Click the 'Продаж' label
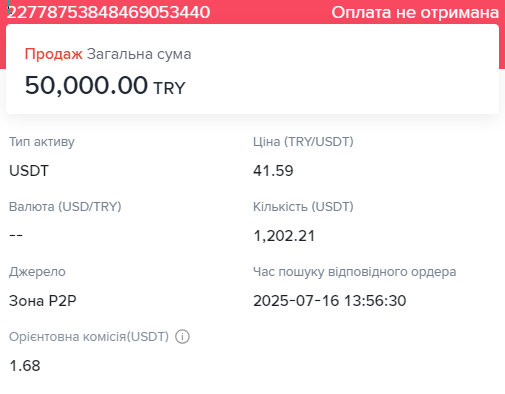The width and height of the screenshot is (505, 394). click(53, 54)
